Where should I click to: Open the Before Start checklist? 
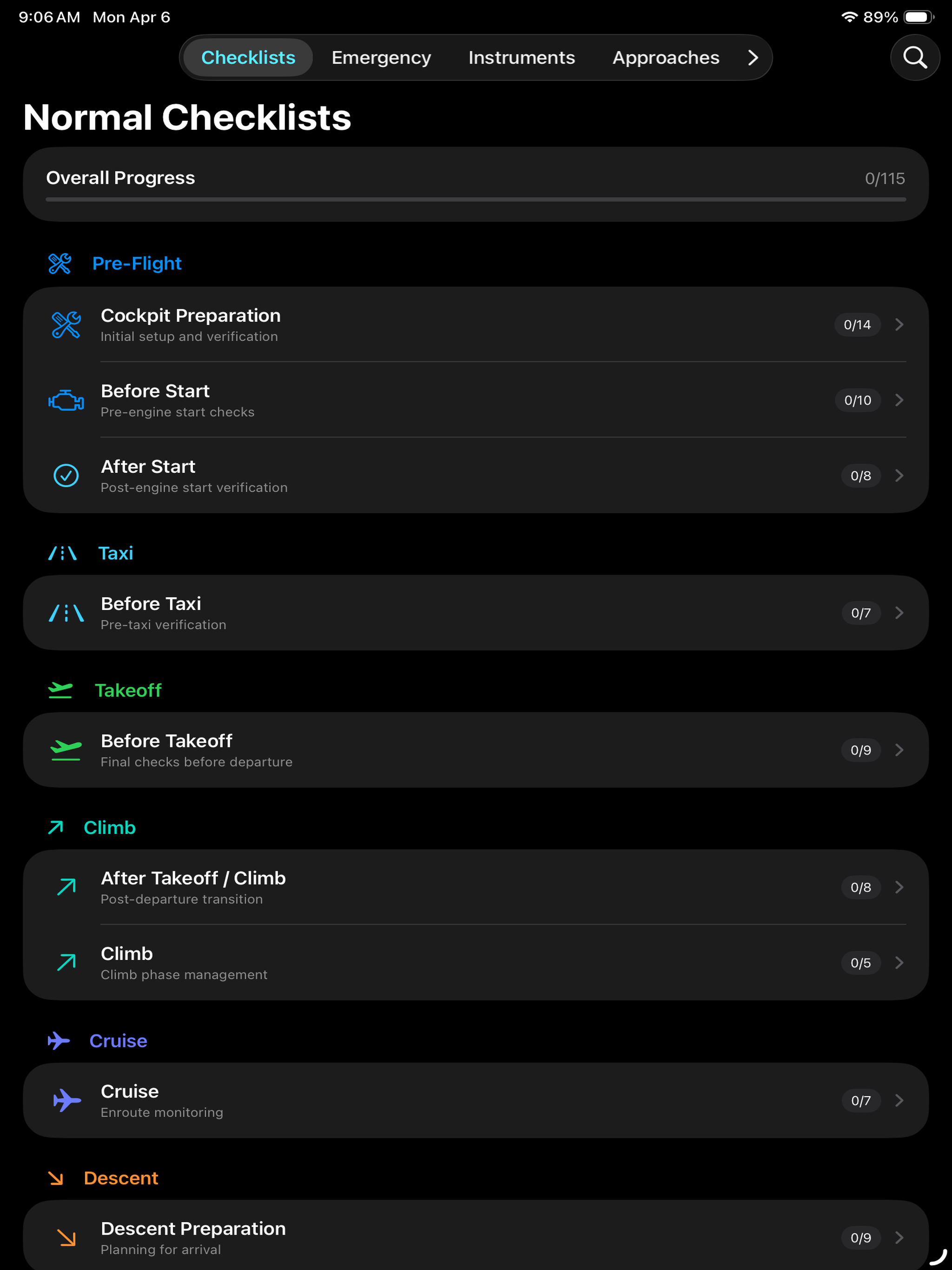(x=476, y=400)
